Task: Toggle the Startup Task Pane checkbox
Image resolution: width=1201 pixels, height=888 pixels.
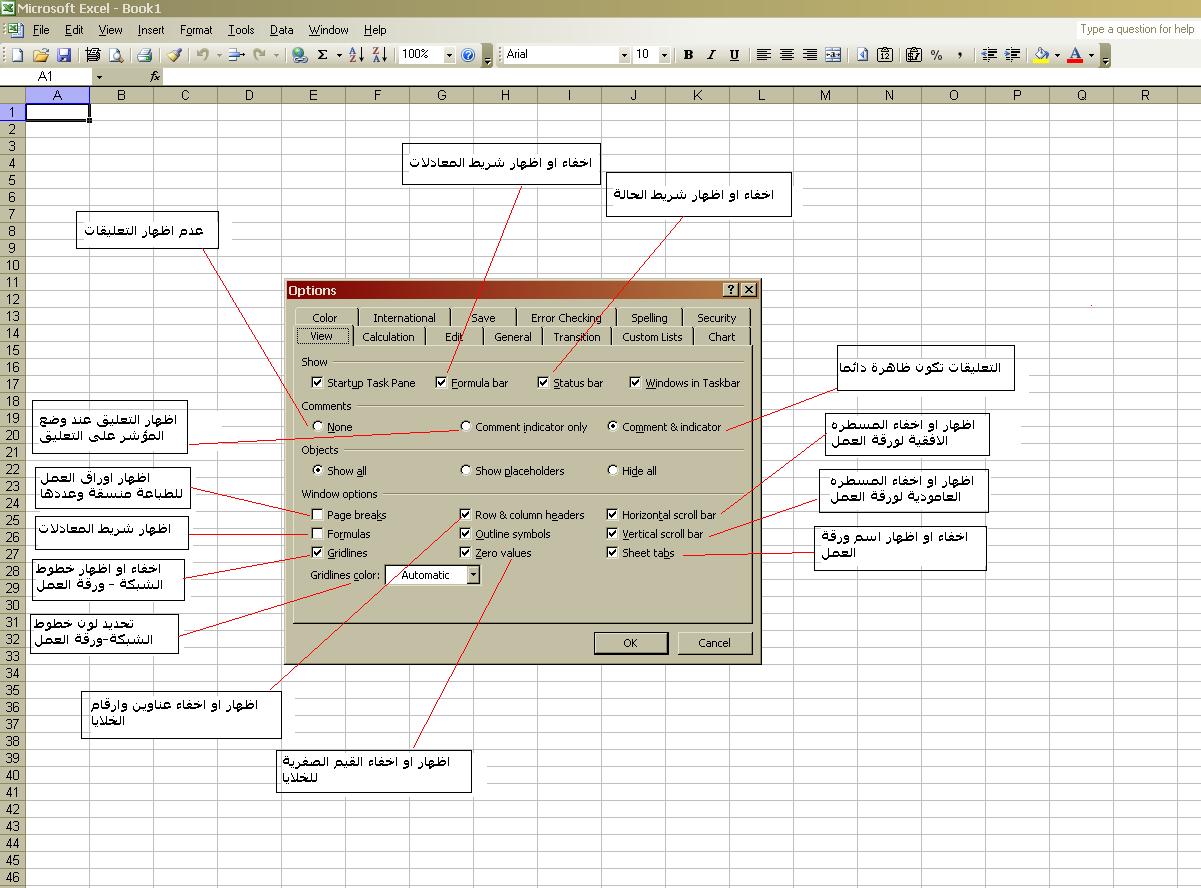Action: click(317, 383)
